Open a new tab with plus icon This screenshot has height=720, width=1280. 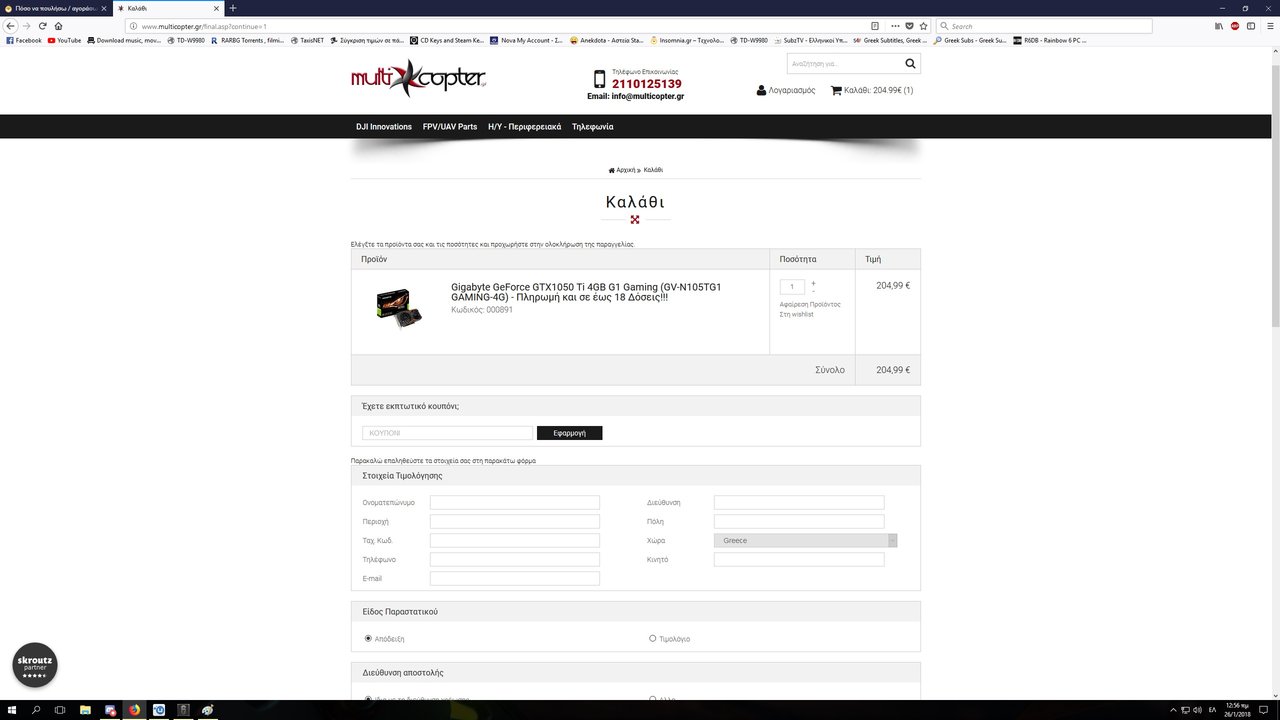233,8
